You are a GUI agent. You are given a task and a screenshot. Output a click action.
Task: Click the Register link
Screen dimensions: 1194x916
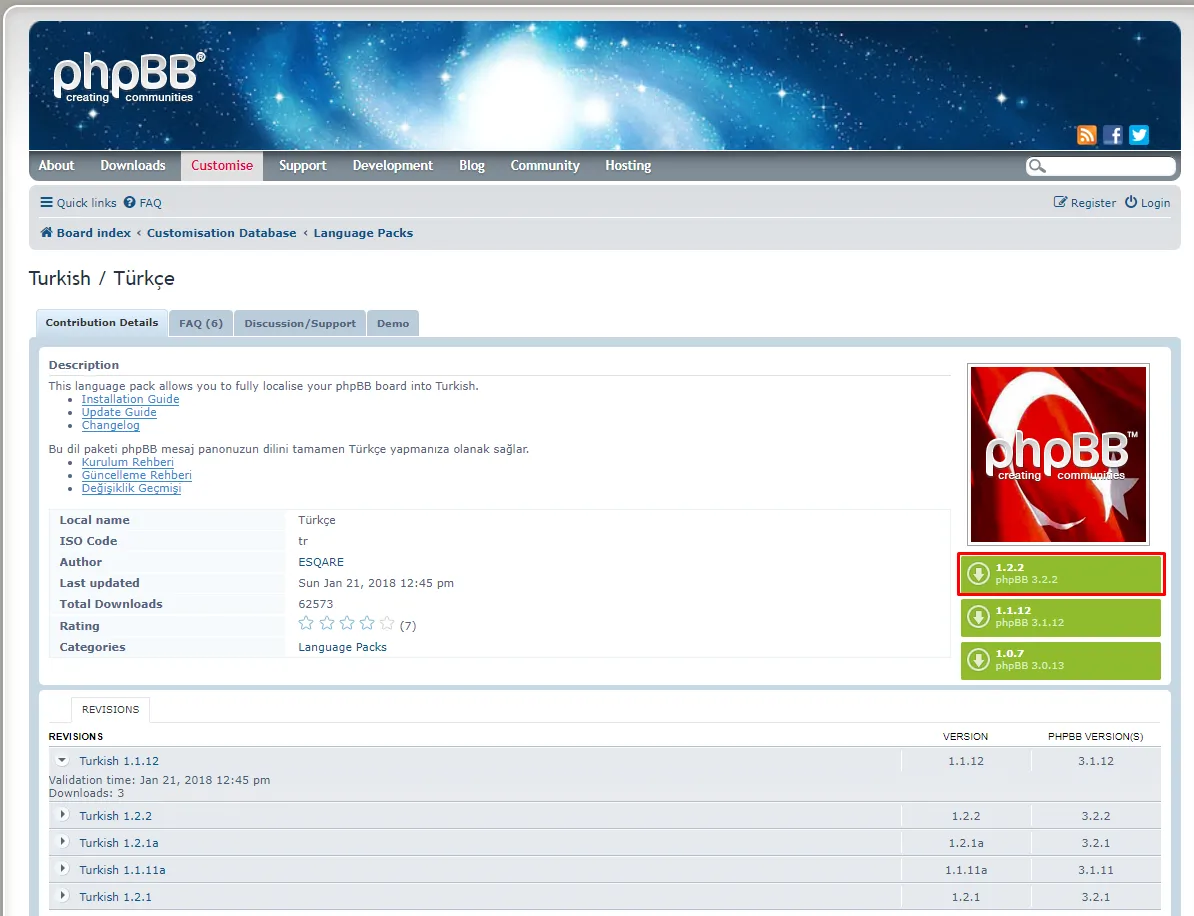(x=1084, y=203)
